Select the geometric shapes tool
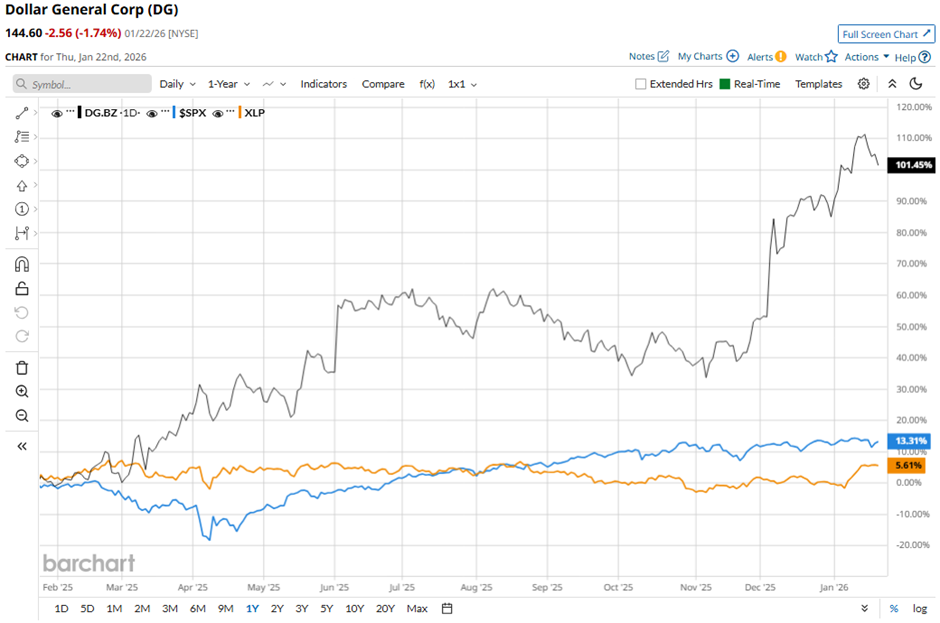The width and height of the screenshot is (940, 623). (22, 161)
